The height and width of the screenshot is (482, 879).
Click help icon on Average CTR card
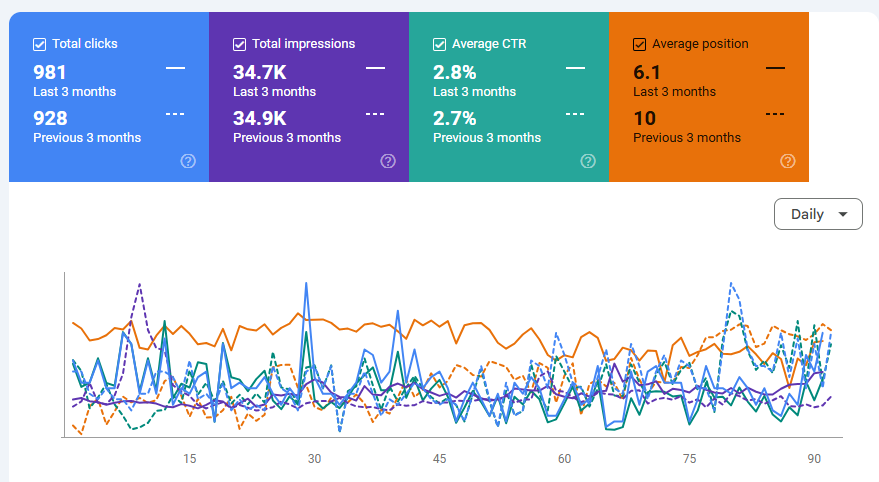click(588, 161)
